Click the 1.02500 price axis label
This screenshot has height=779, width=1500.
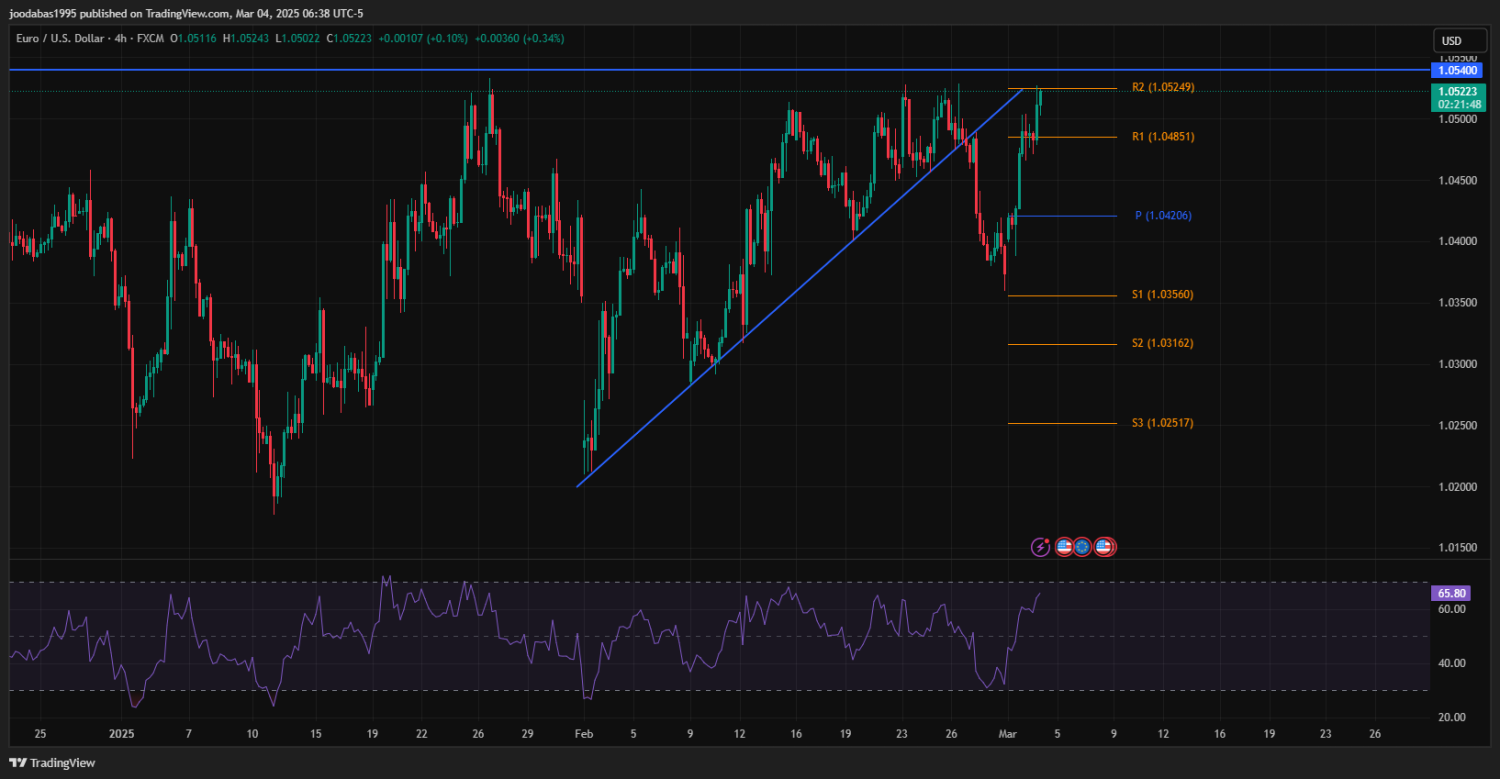(x=1456, y=426)
